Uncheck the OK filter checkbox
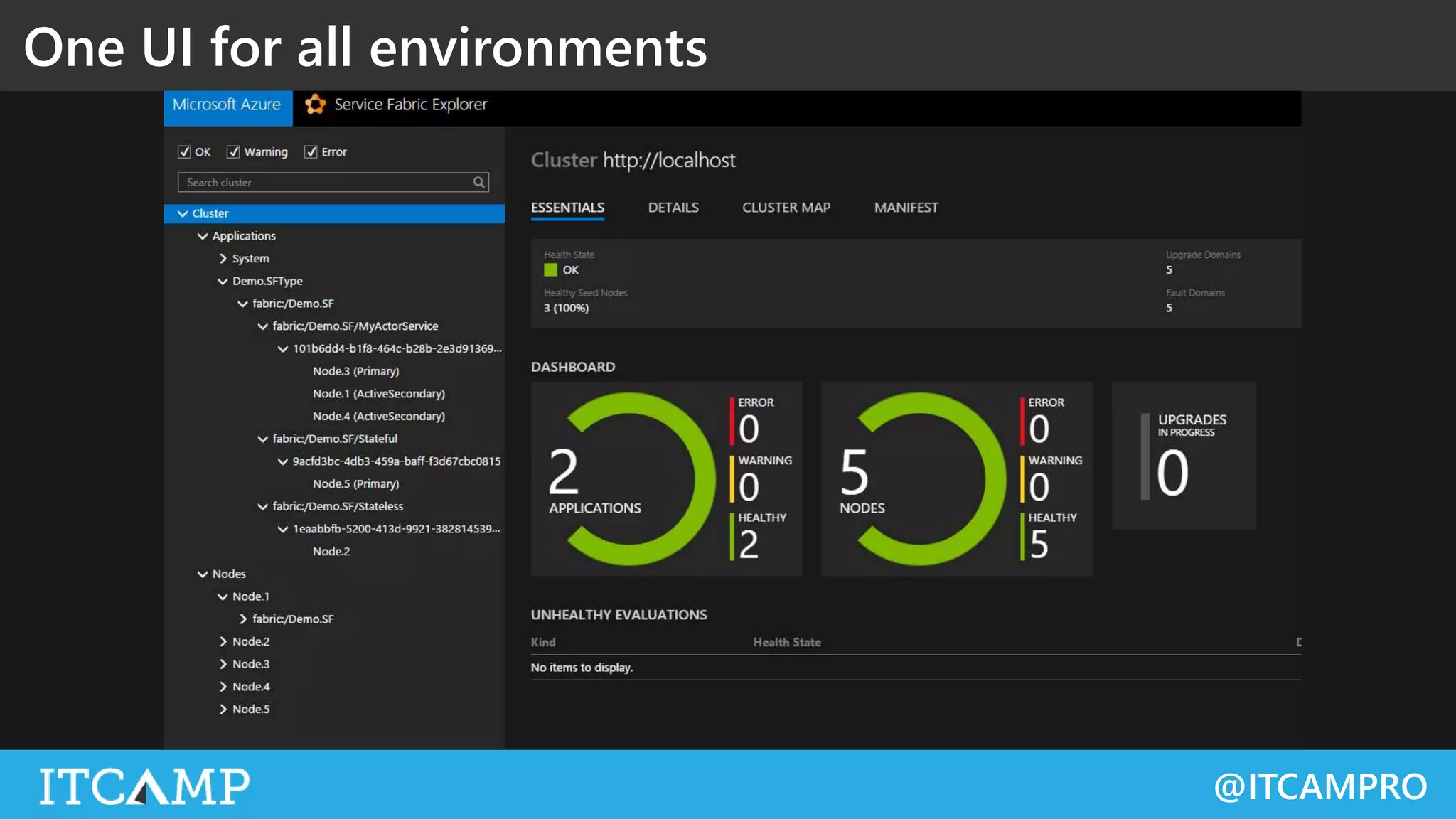 click(184, 151)
